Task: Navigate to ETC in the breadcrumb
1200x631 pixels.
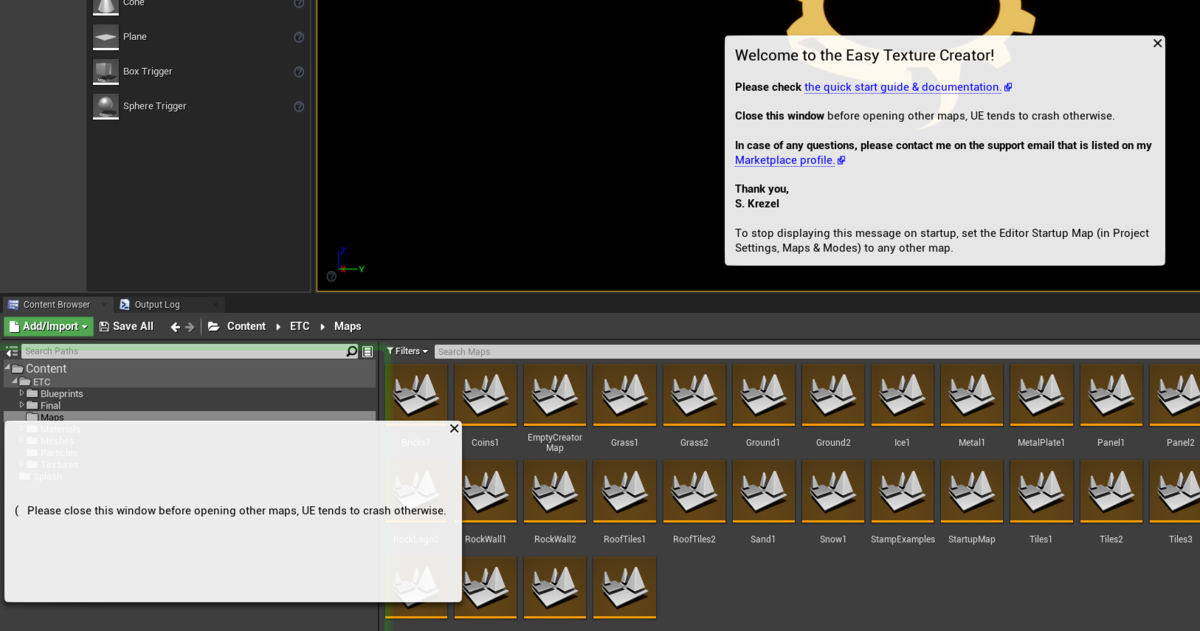Action: 300,326
